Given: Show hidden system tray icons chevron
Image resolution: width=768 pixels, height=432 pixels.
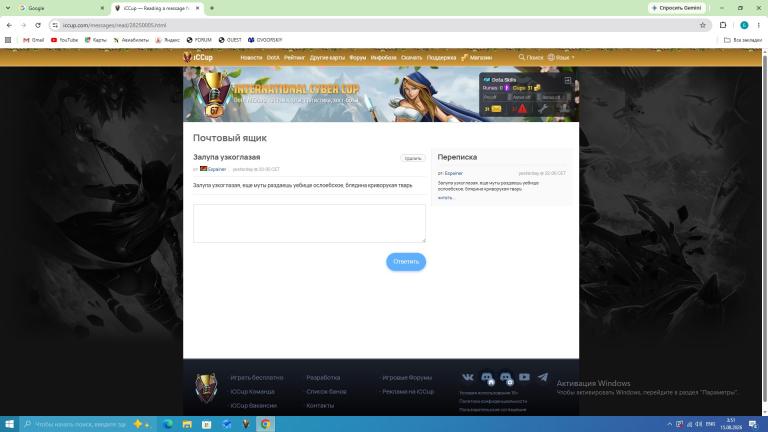Looking at the screenshot, I should (669, 424).
